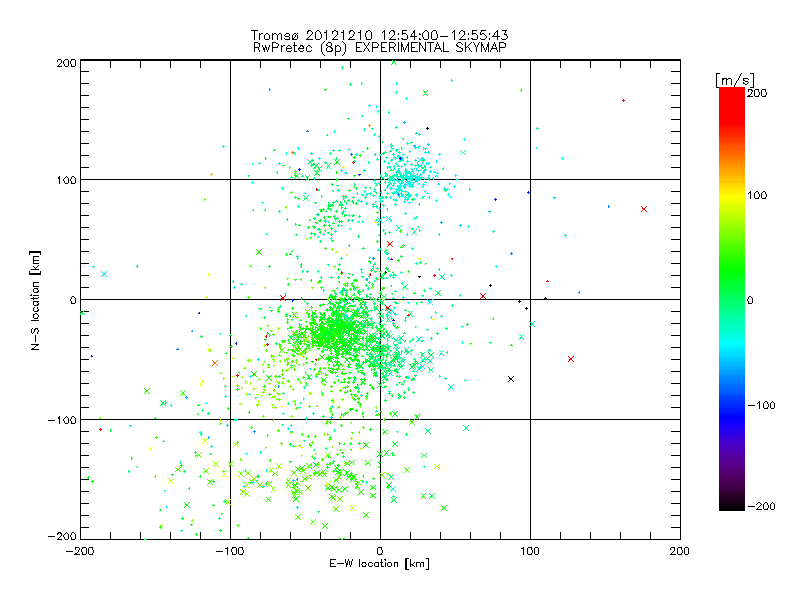Click the black bottom end of the colorbar
Screen dimensions: 800x600
[732, 503]
